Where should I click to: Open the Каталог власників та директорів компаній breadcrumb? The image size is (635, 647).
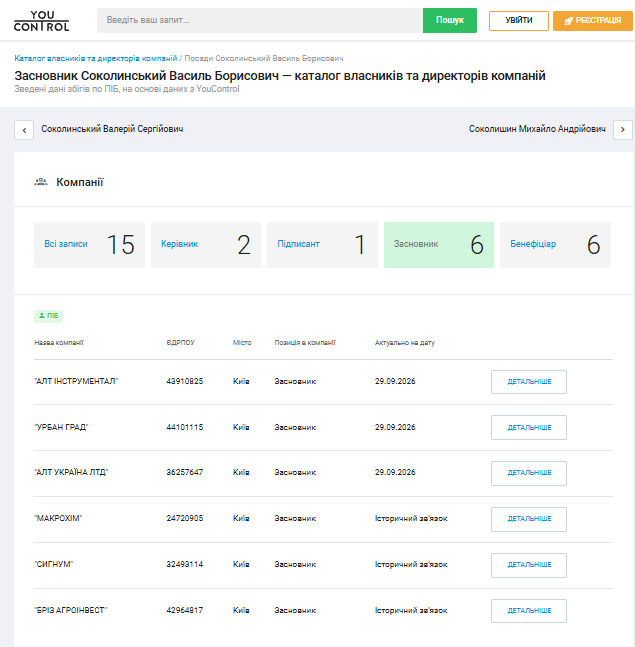click(x=96, y=58)
